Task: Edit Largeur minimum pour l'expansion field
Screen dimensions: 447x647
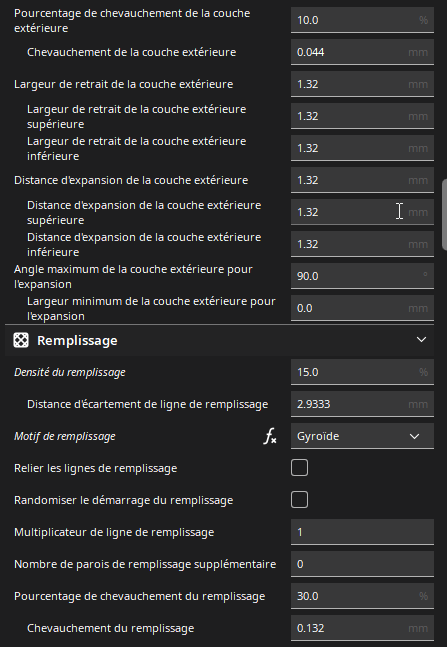Action: pos(362,308)
